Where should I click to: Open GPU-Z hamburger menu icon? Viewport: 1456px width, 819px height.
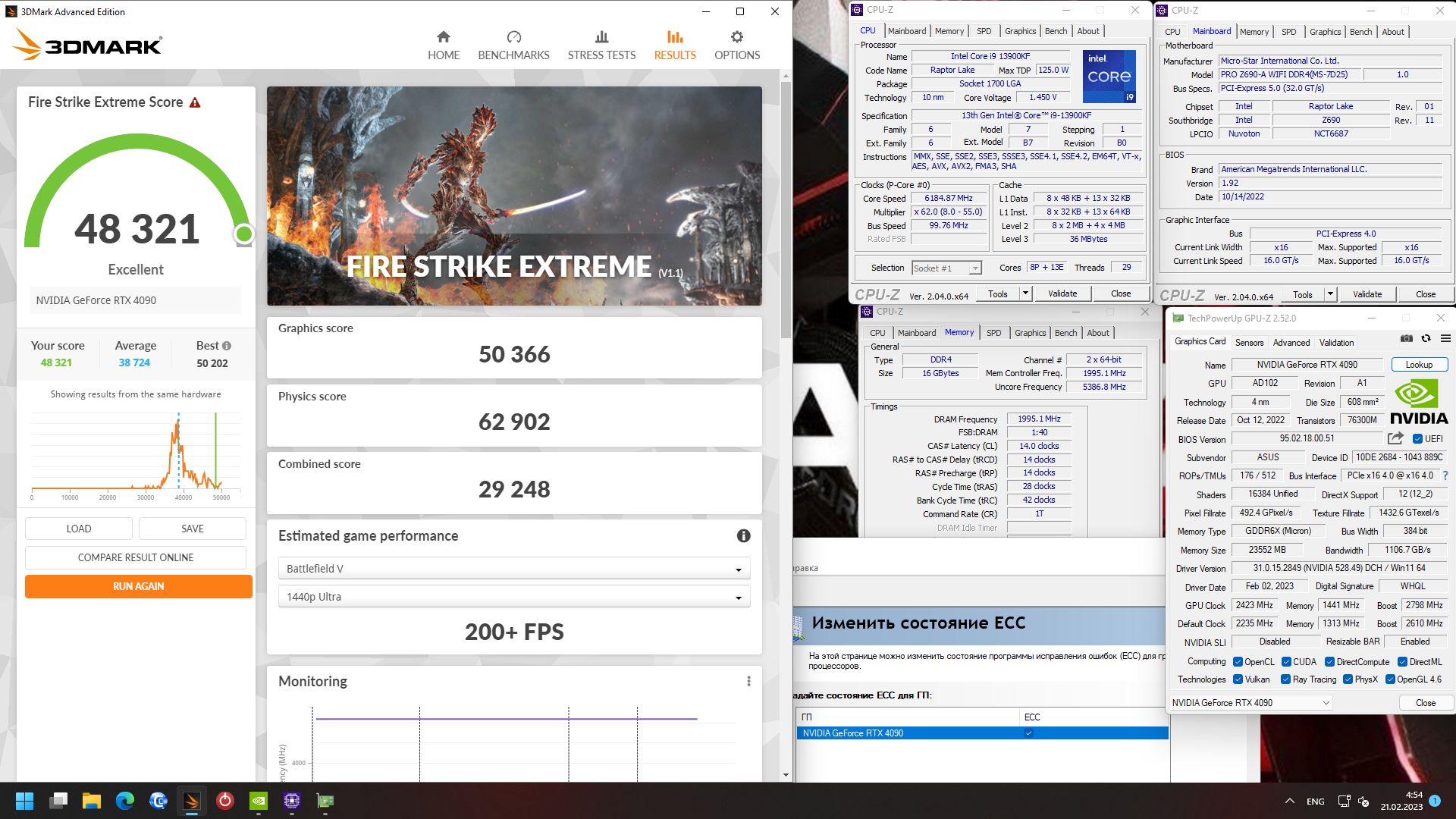[1445, 339]
